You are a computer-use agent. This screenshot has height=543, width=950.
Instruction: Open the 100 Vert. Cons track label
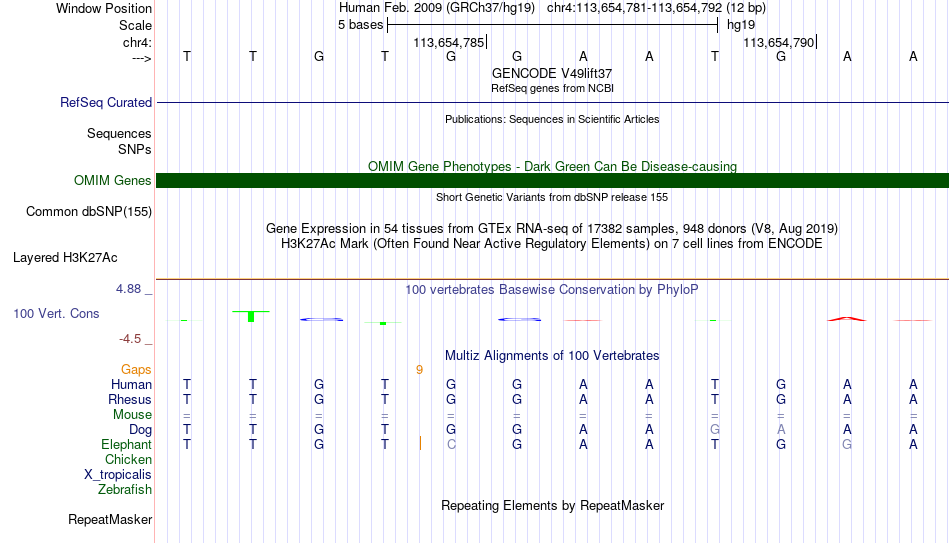pos(56,313)
